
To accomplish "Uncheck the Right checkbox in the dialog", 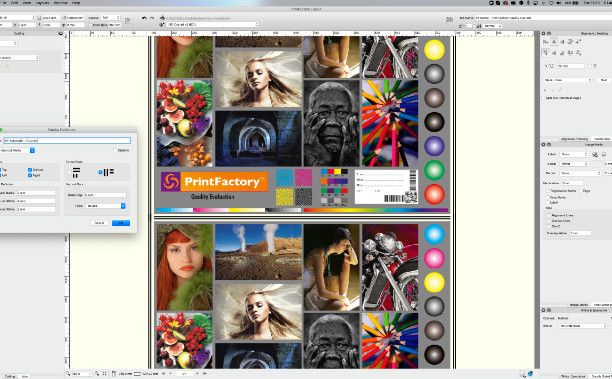I will 30,175.
